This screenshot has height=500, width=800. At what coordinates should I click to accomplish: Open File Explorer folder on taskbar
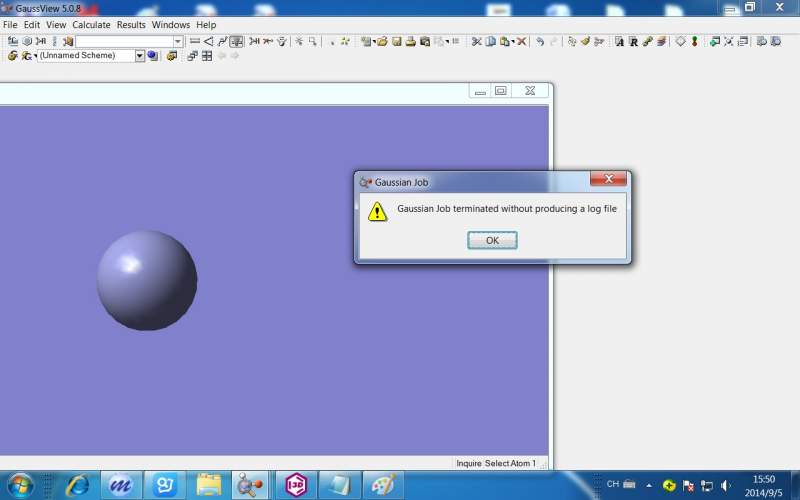[208, 485]
